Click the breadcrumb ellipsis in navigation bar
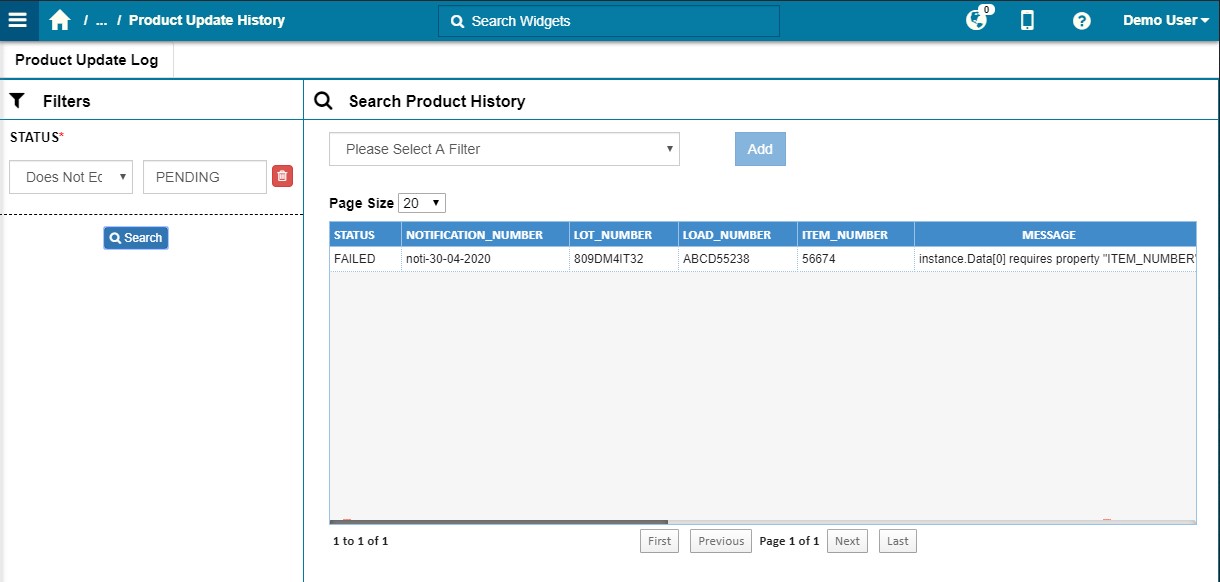This screenshot has height=582, width=1220. coord(101,19)
